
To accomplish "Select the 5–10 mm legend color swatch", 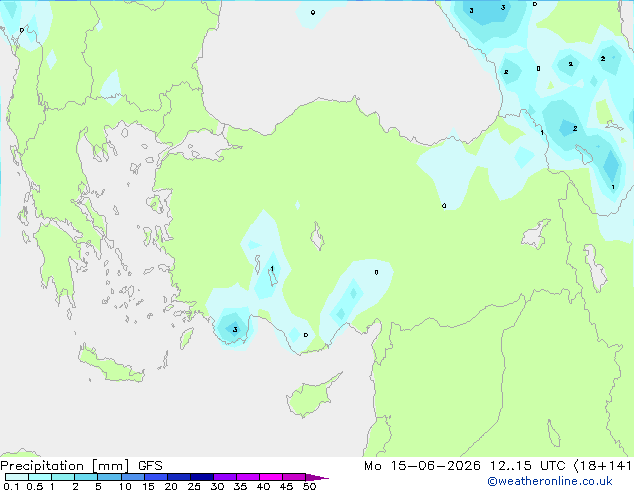I will 109,477.
